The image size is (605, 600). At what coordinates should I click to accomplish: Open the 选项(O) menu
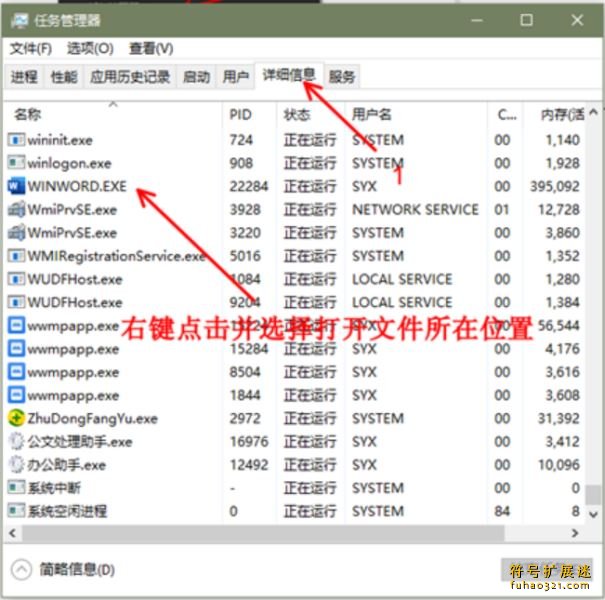[90, 48]
